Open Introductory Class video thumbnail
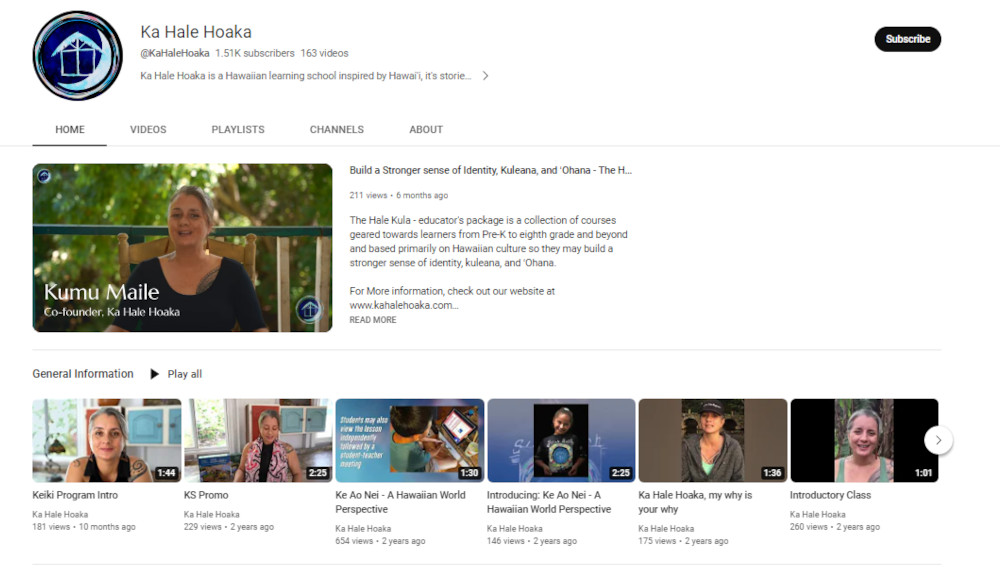Viewport: 1000px width, 573px height. (x=864, y=440)
